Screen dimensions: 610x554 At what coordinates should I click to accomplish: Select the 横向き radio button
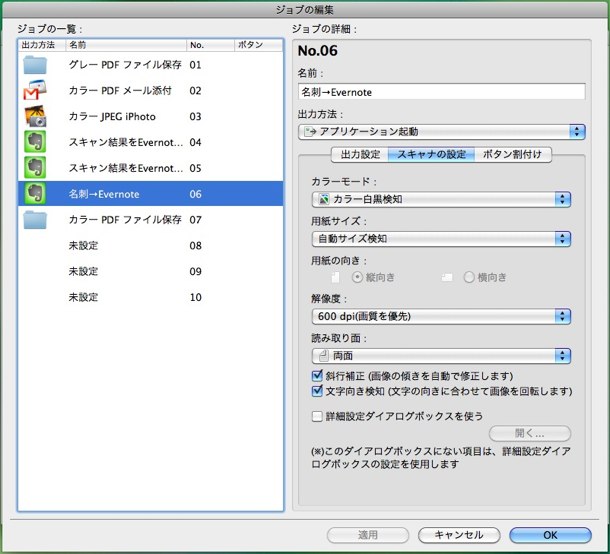[x=469, y=277]
